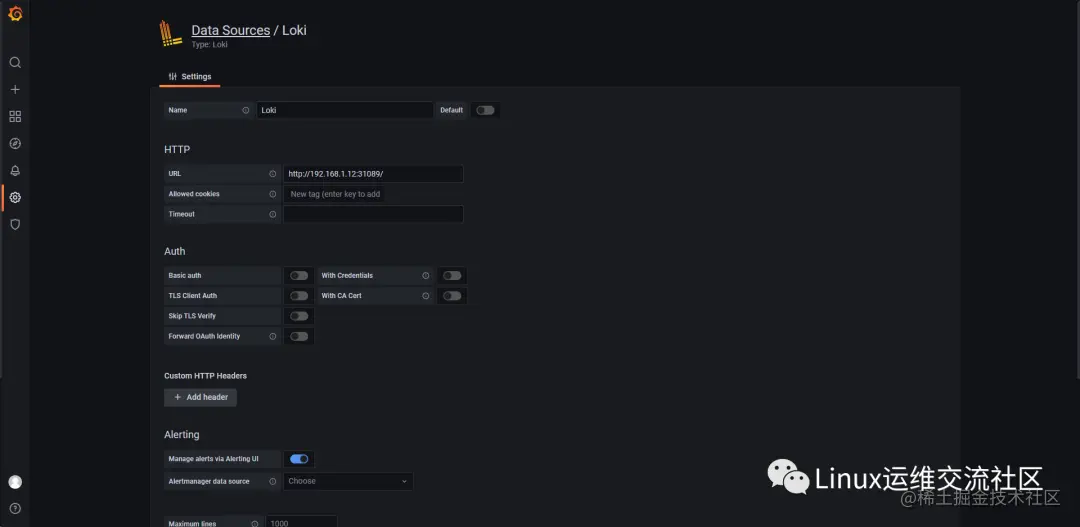Open the Grafana home logo
Viewport: 1080px width, 527px height.
click(x=15, y=13)
